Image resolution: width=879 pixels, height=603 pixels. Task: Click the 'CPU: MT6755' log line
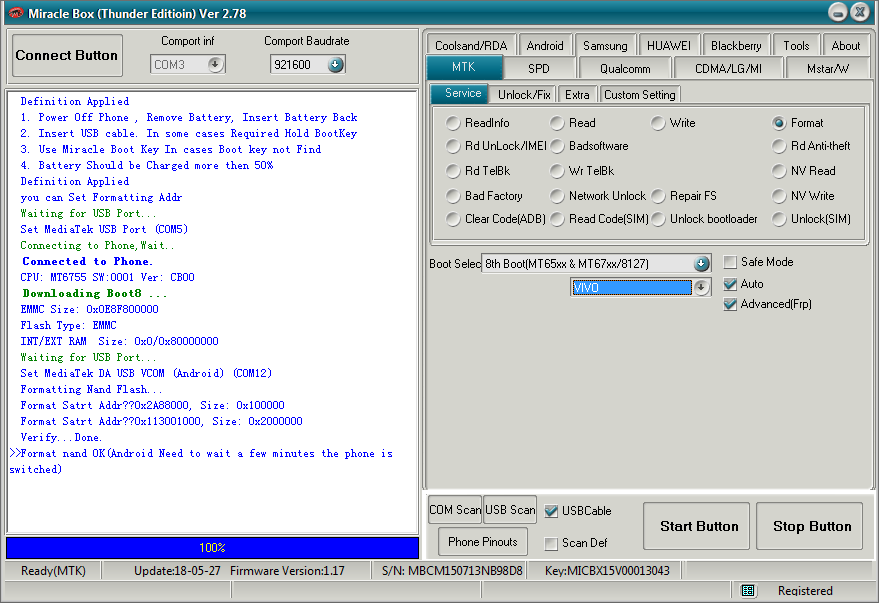pos(108,277)
